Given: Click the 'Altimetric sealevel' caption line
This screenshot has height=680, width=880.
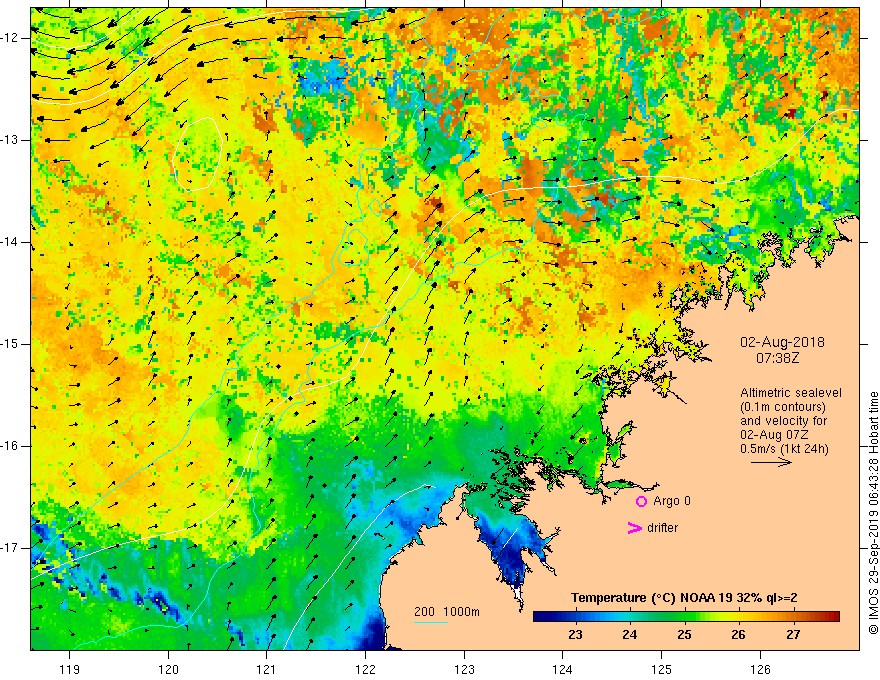Looking at the screenshot, I should click(x=791, y=393).
